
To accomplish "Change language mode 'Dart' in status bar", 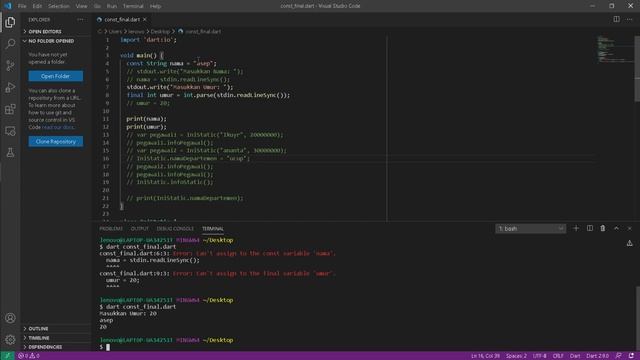I will click(575, 356).
